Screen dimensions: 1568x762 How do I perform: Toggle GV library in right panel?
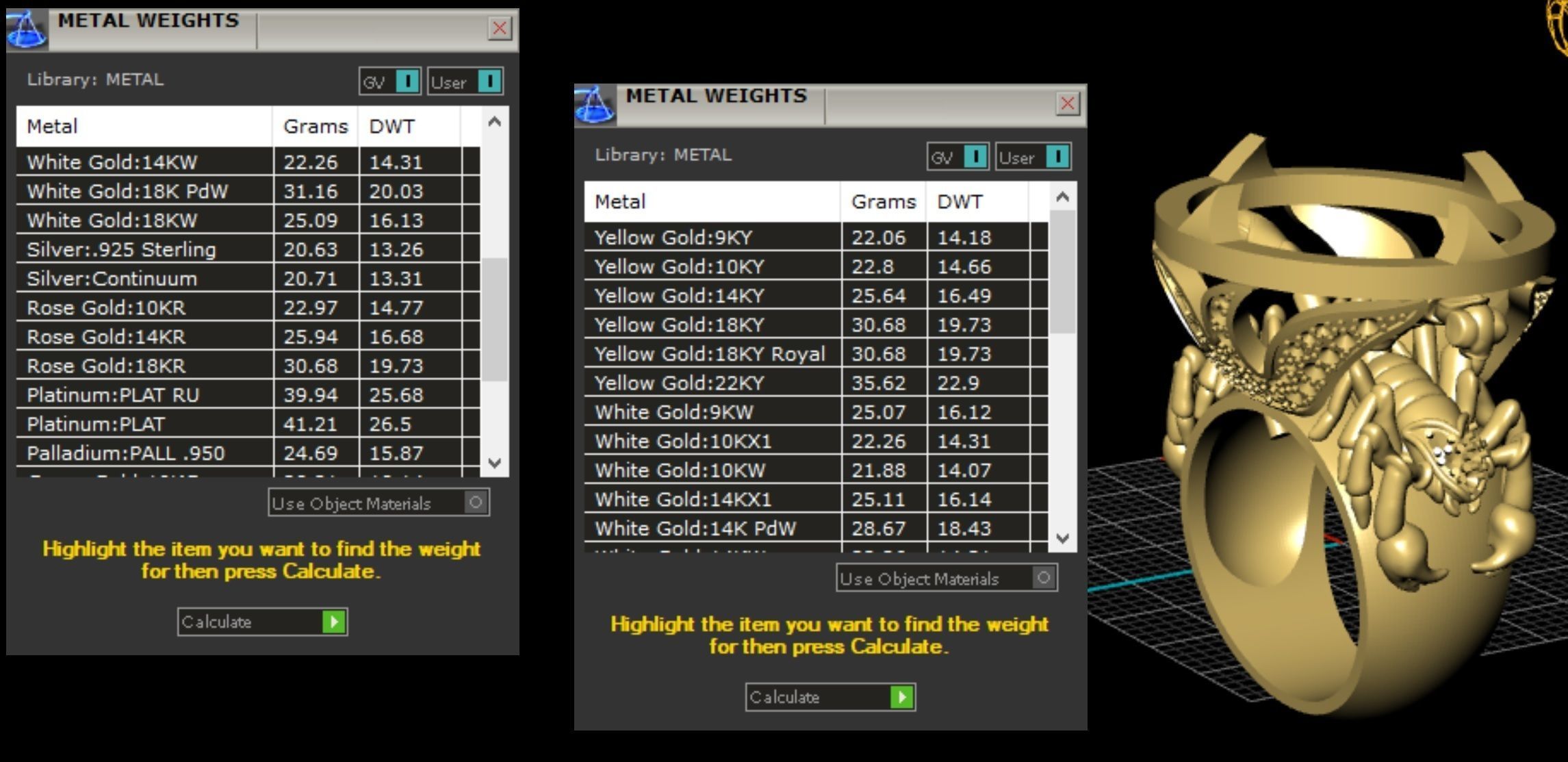click(975, 157)
